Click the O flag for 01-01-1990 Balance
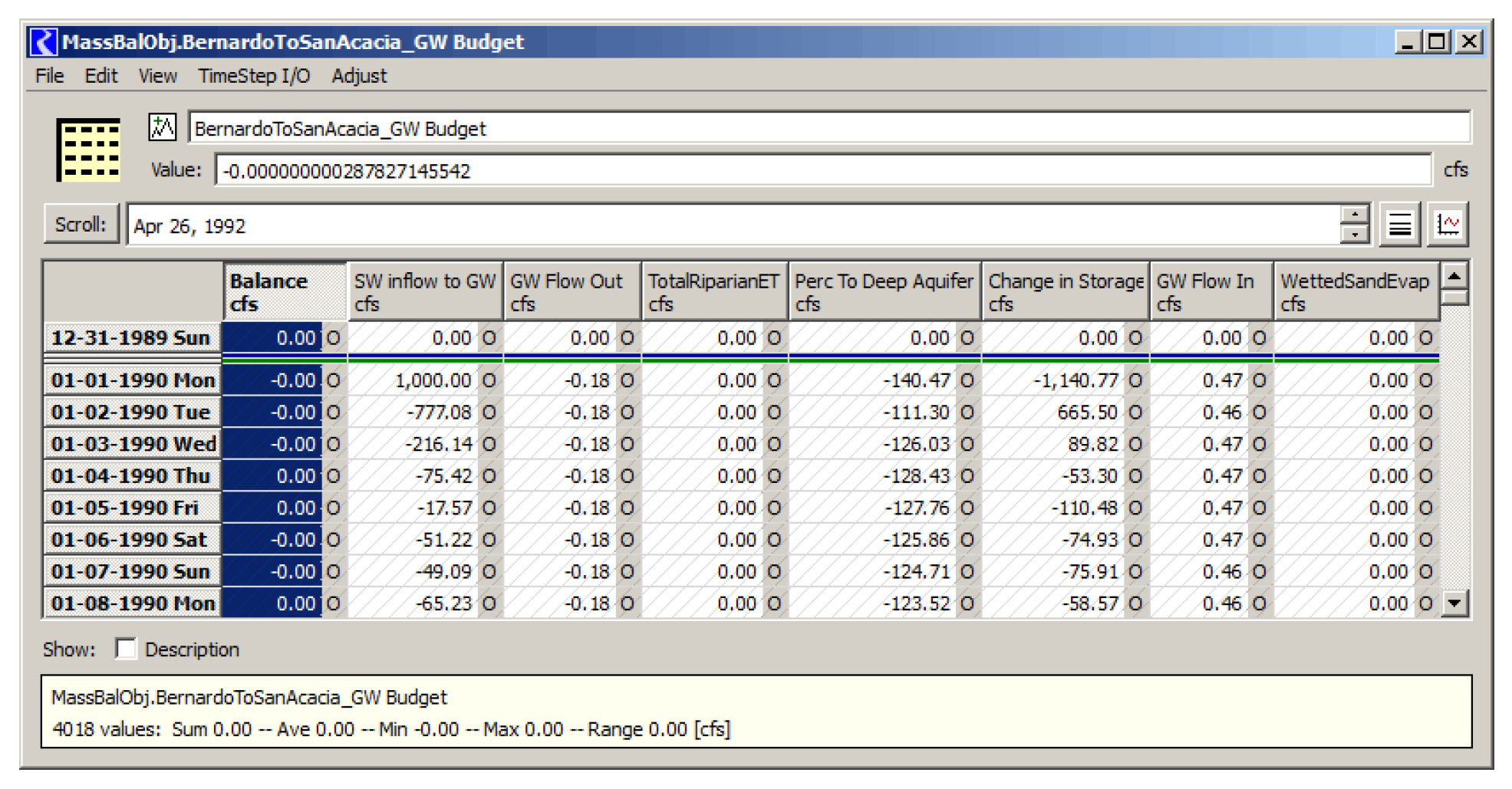Screen dimensions: 1512x789 [333, 380]
